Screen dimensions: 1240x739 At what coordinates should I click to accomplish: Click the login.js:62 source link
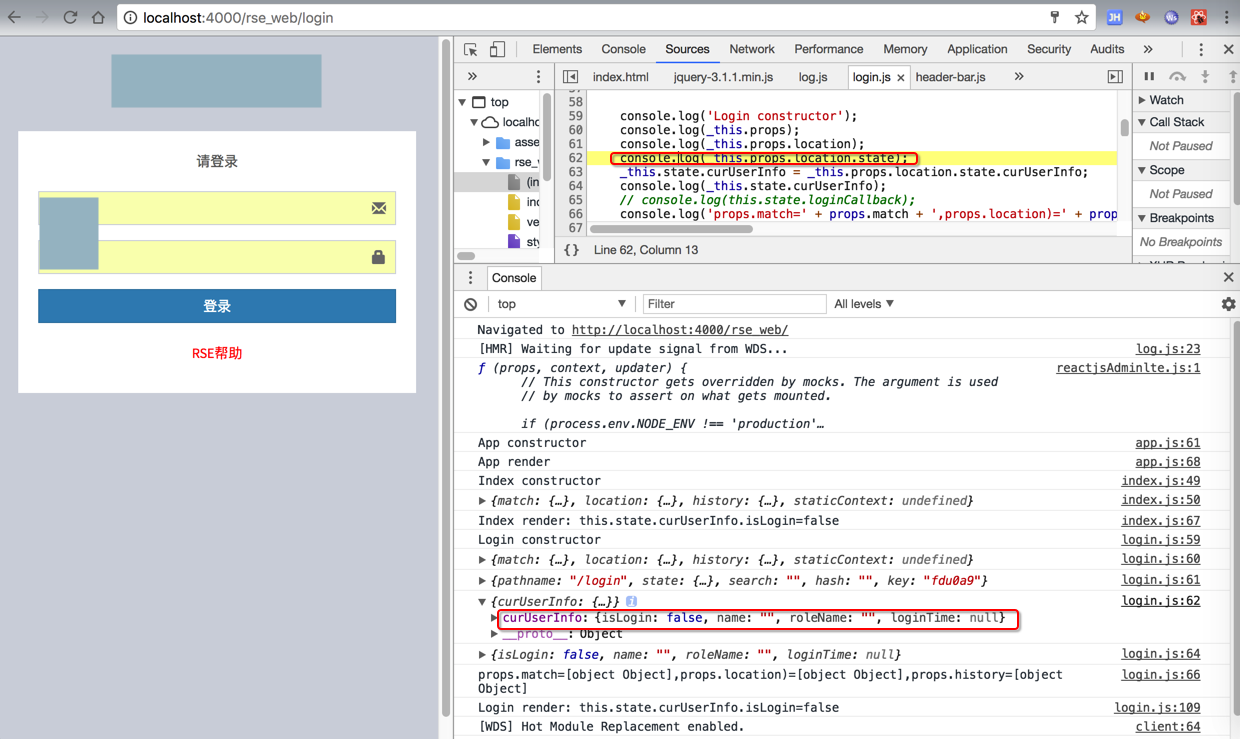click(1160, 601)
